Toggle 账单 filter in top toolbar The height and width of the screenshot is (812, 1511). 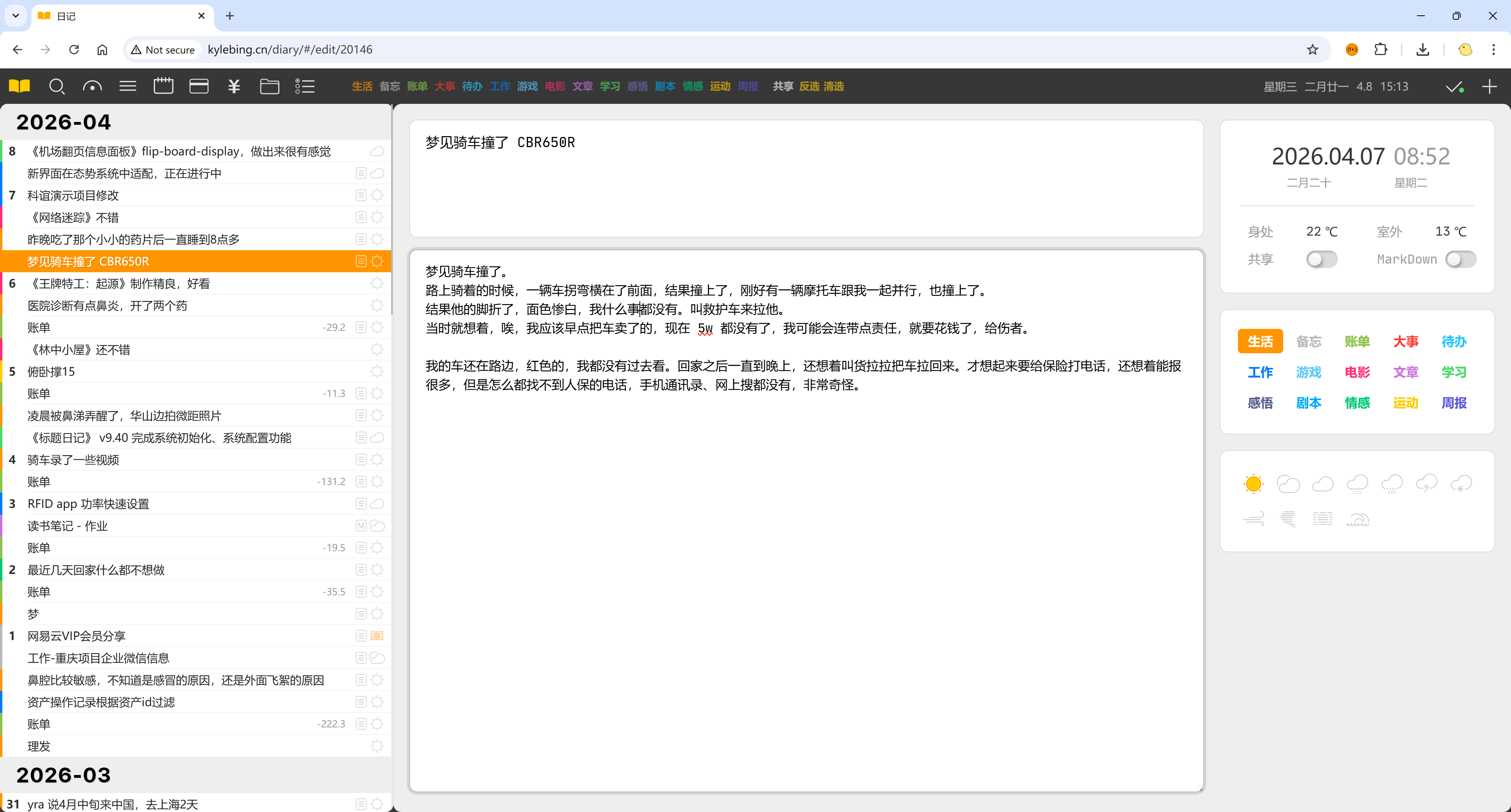click(417, 86)
